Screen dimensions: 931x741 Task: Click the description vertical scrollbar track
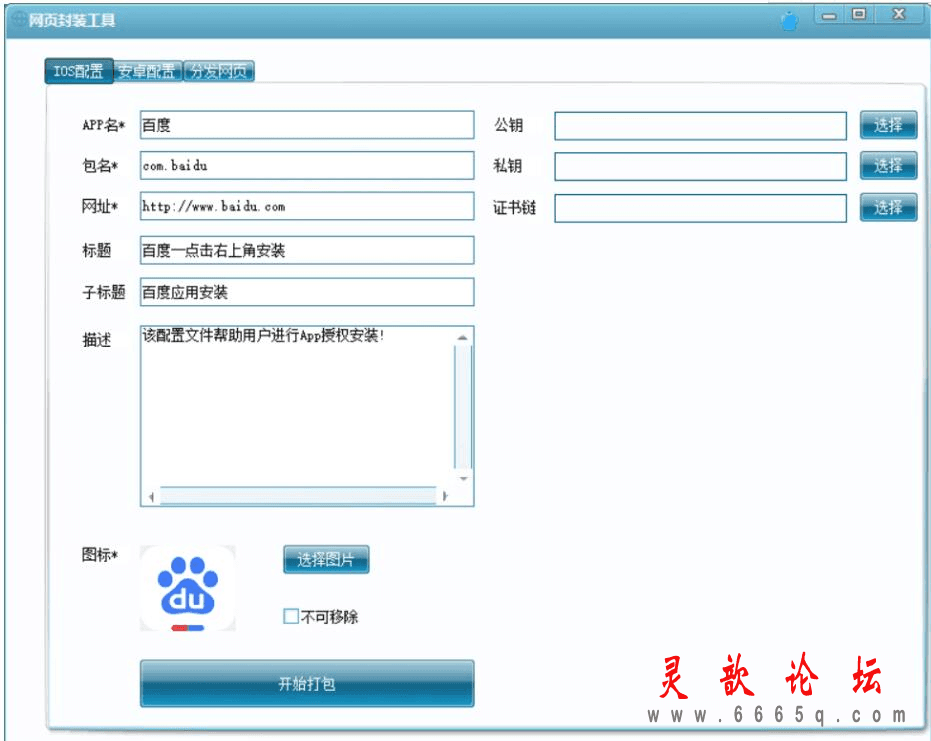click(463, 407)
